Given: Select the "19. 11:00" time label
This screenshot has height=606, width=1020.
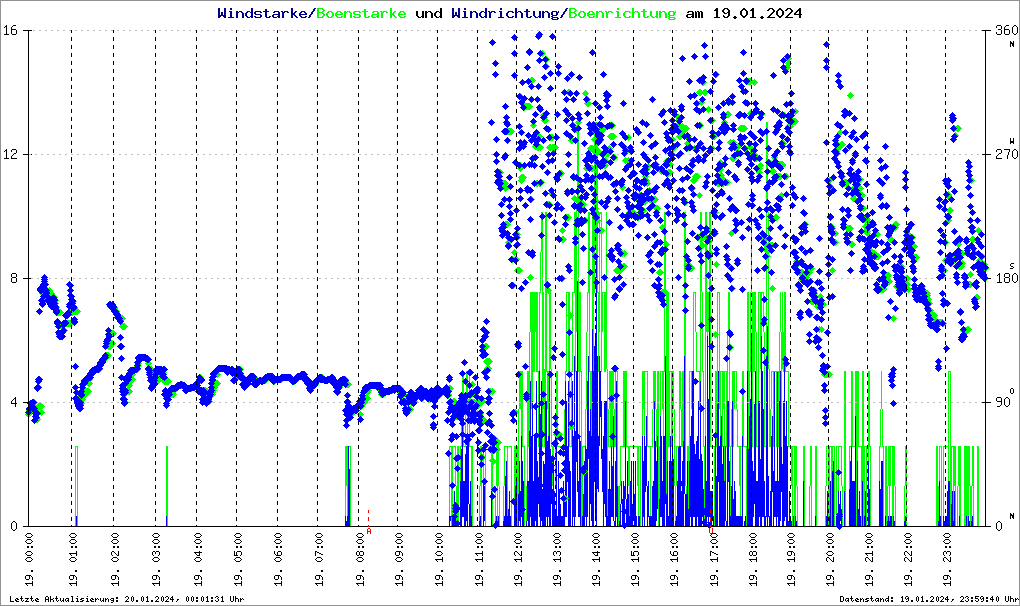Looking at the screenshot, I should point(479,559).
